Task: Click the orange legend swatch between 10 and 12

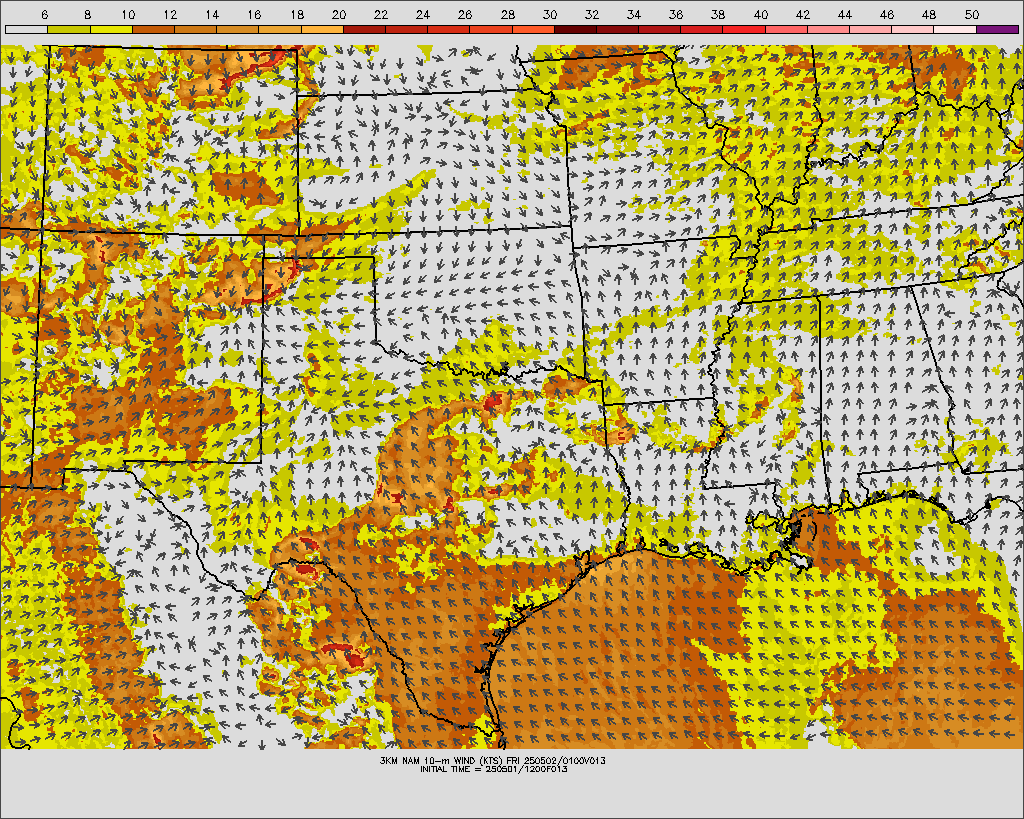Action: 153,29
